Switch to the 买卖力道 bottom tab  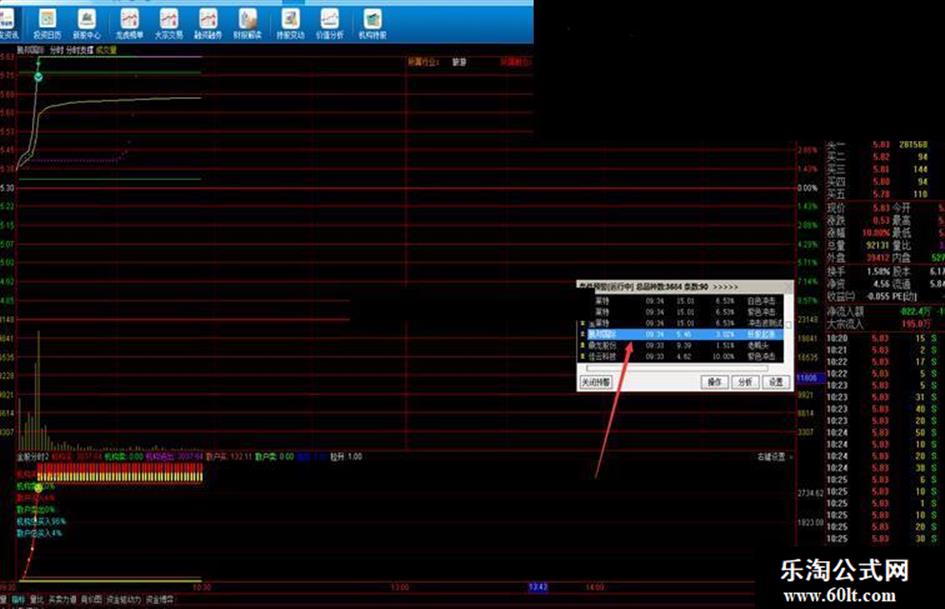63,600
